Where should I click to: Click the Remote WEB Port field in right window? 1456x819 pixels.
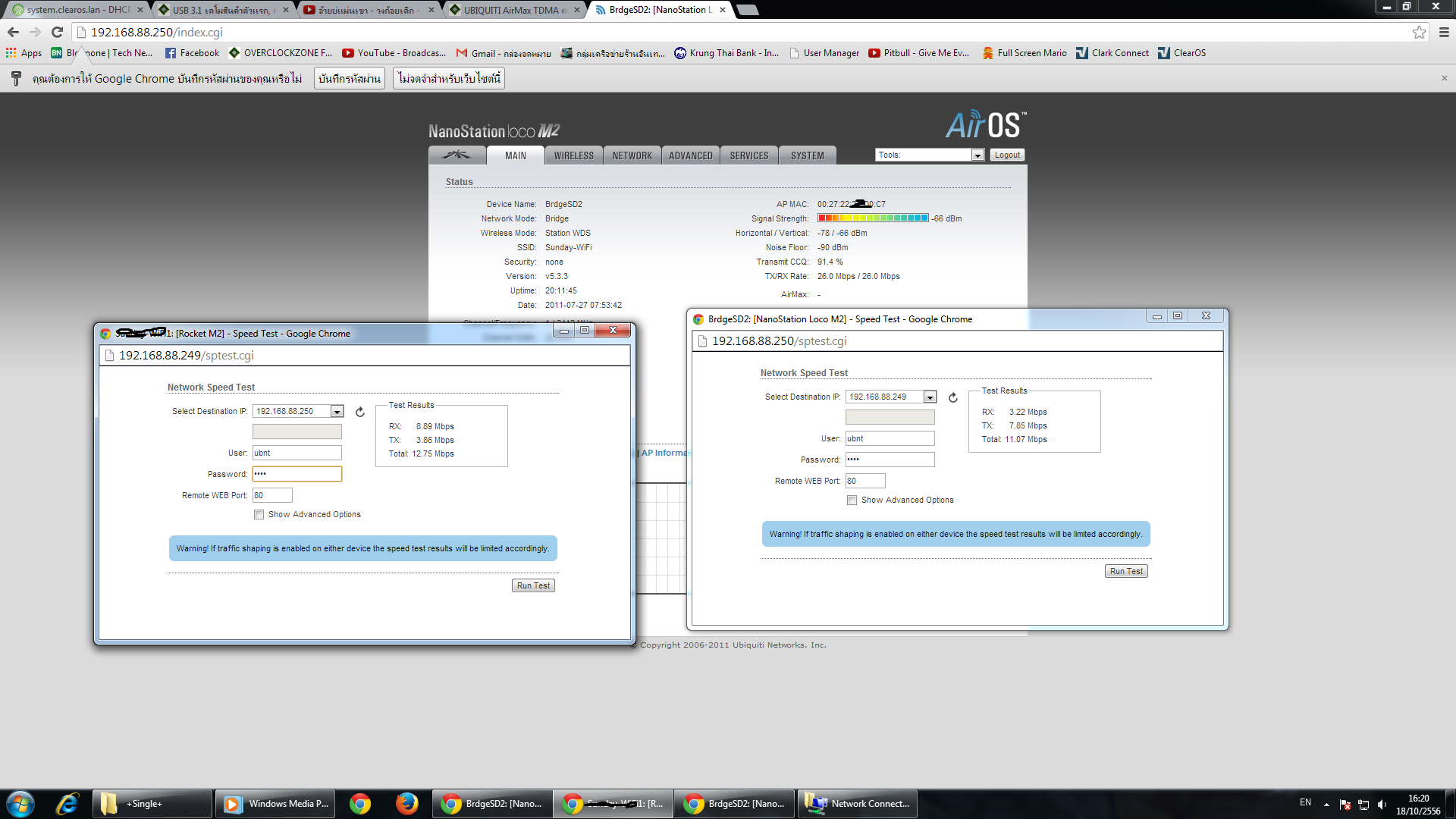click(x=865, y=481)
